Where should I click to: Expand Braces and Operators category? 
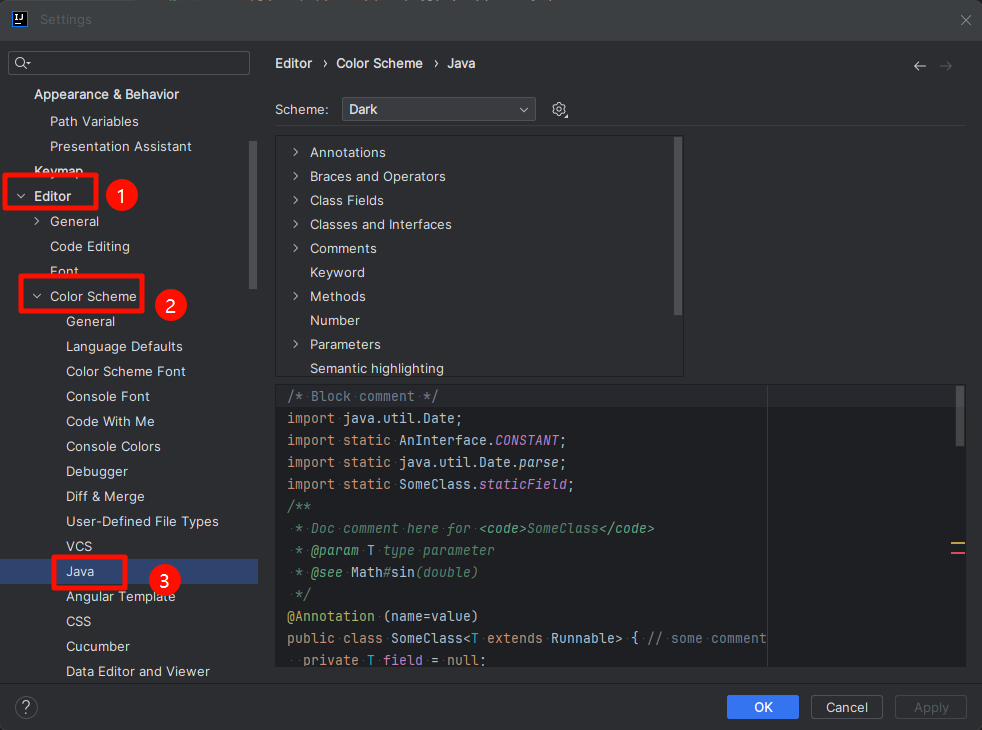(296, 177)
